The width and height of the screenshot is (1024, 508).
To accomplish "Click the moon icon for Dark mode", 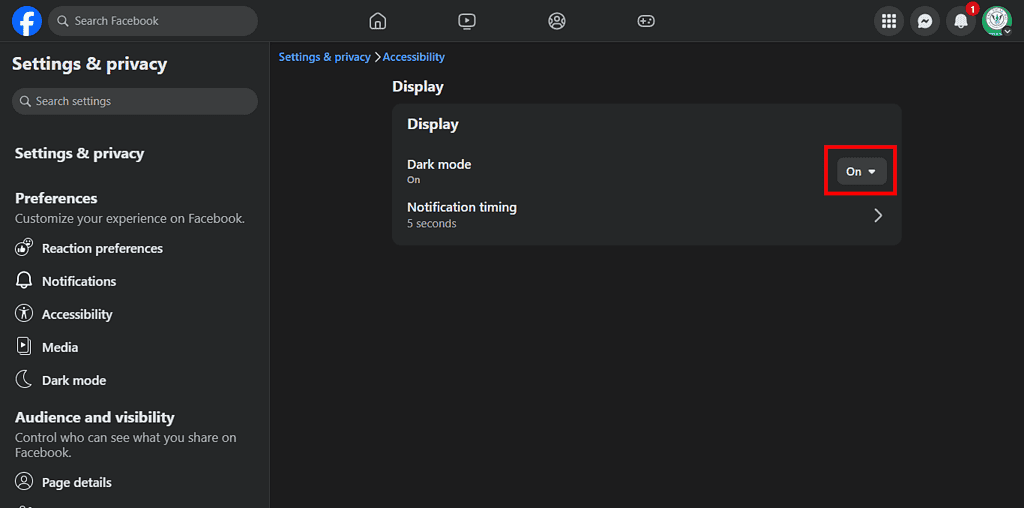I will tap(24, 379).
